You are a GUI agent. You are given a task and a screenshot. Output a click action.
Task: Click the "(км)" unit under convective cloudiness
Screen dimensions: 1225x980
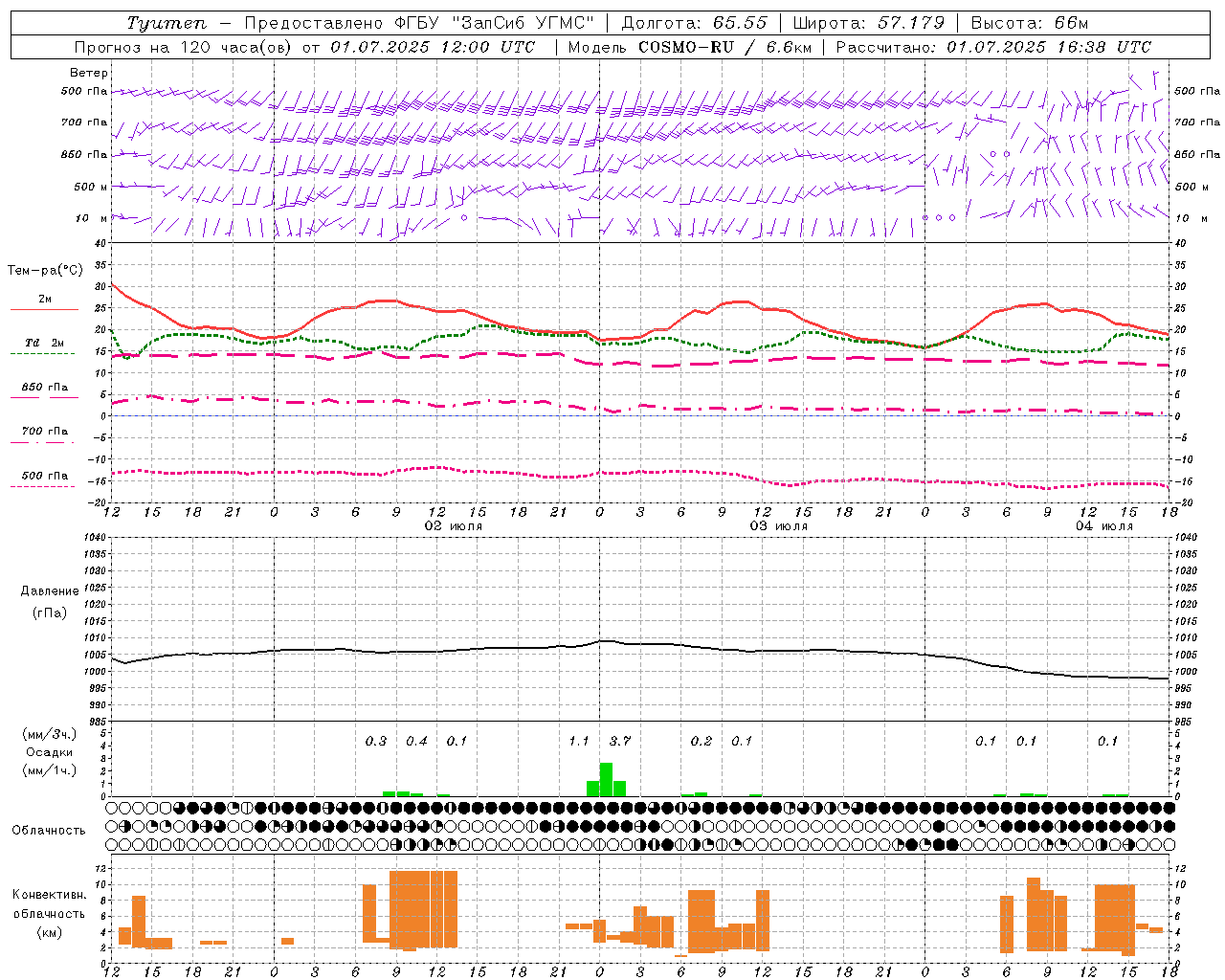click(x=49, y=932)
